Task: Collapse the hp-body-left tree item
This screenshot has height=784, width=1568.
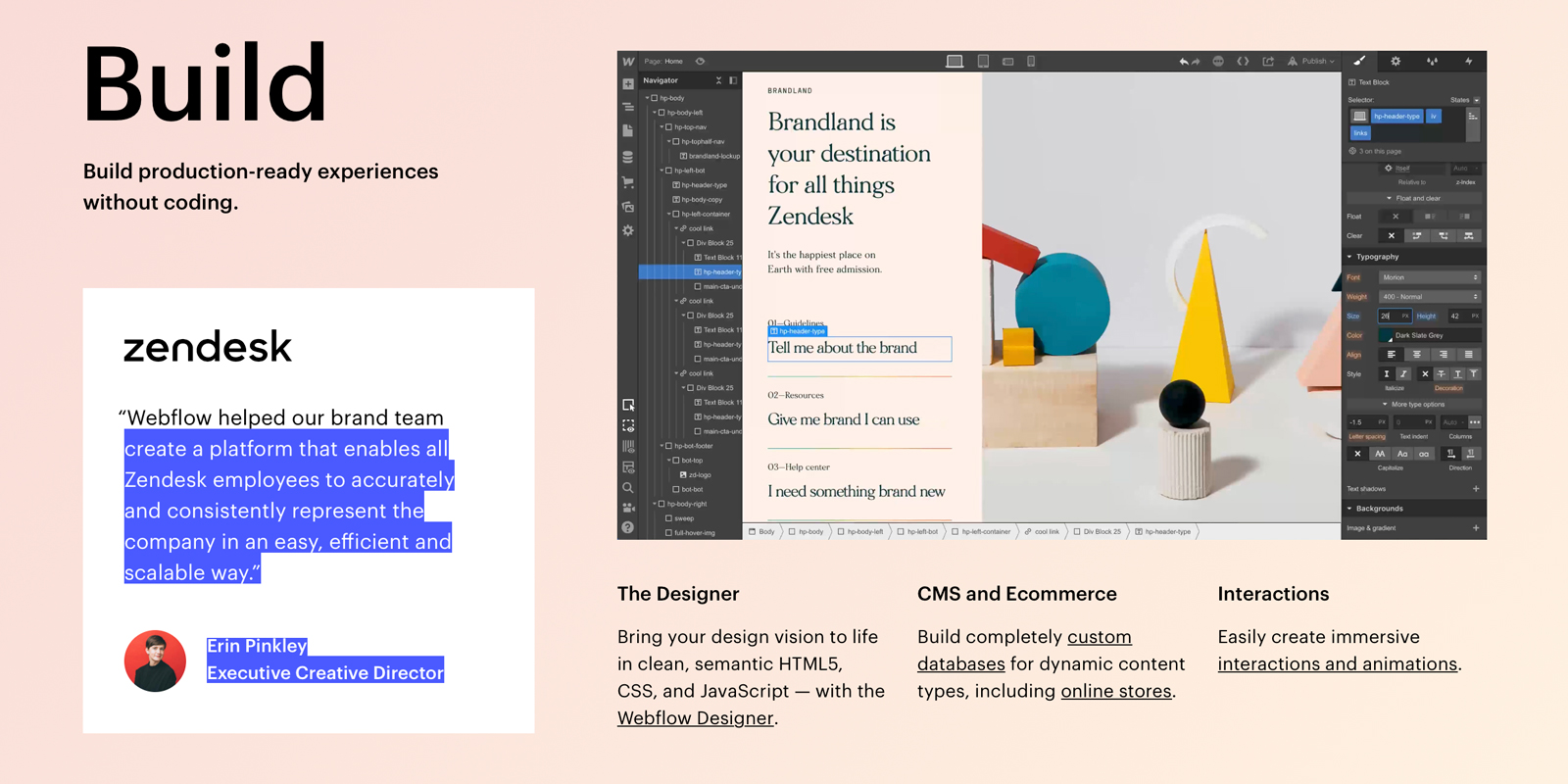Action: (x=654, y=113)
